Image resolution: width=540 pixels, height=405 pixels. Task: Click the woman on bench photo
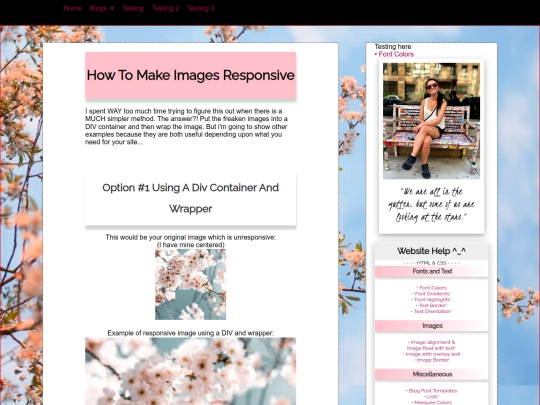tap(431, 121)
